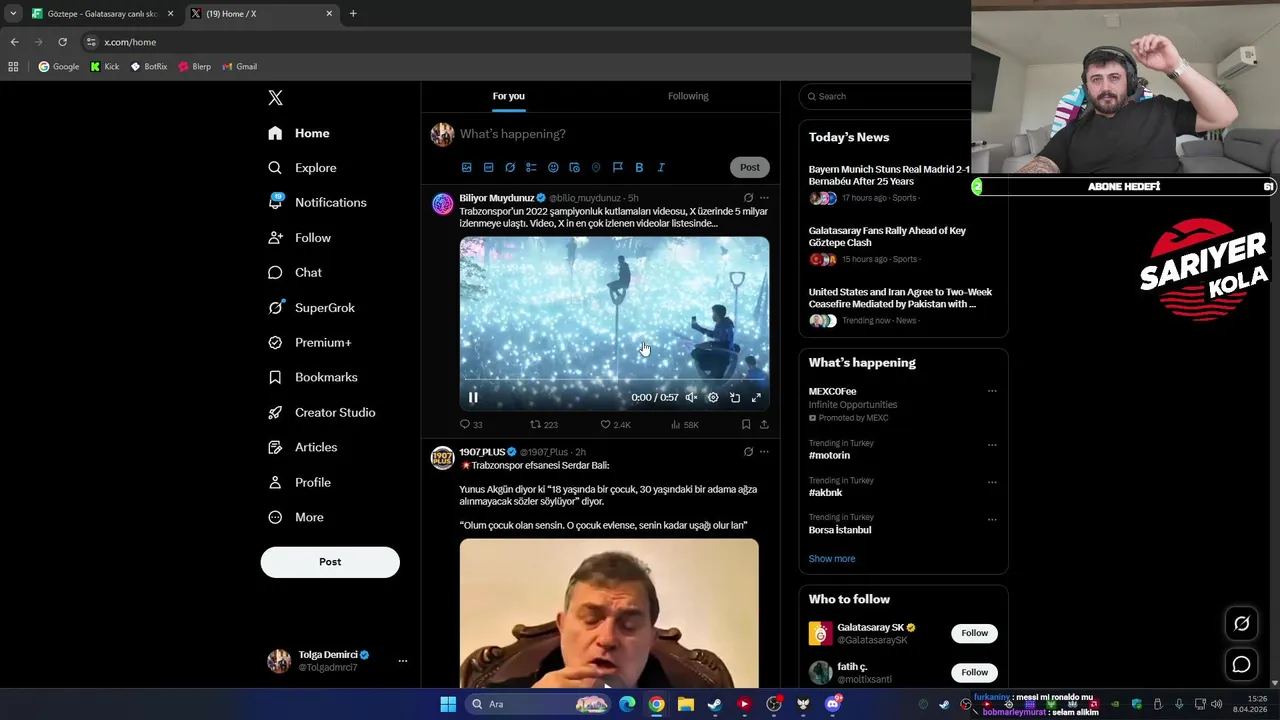Open the #motorin trending topic
This screenshot has height=720, width=1280.
point(829,455)
